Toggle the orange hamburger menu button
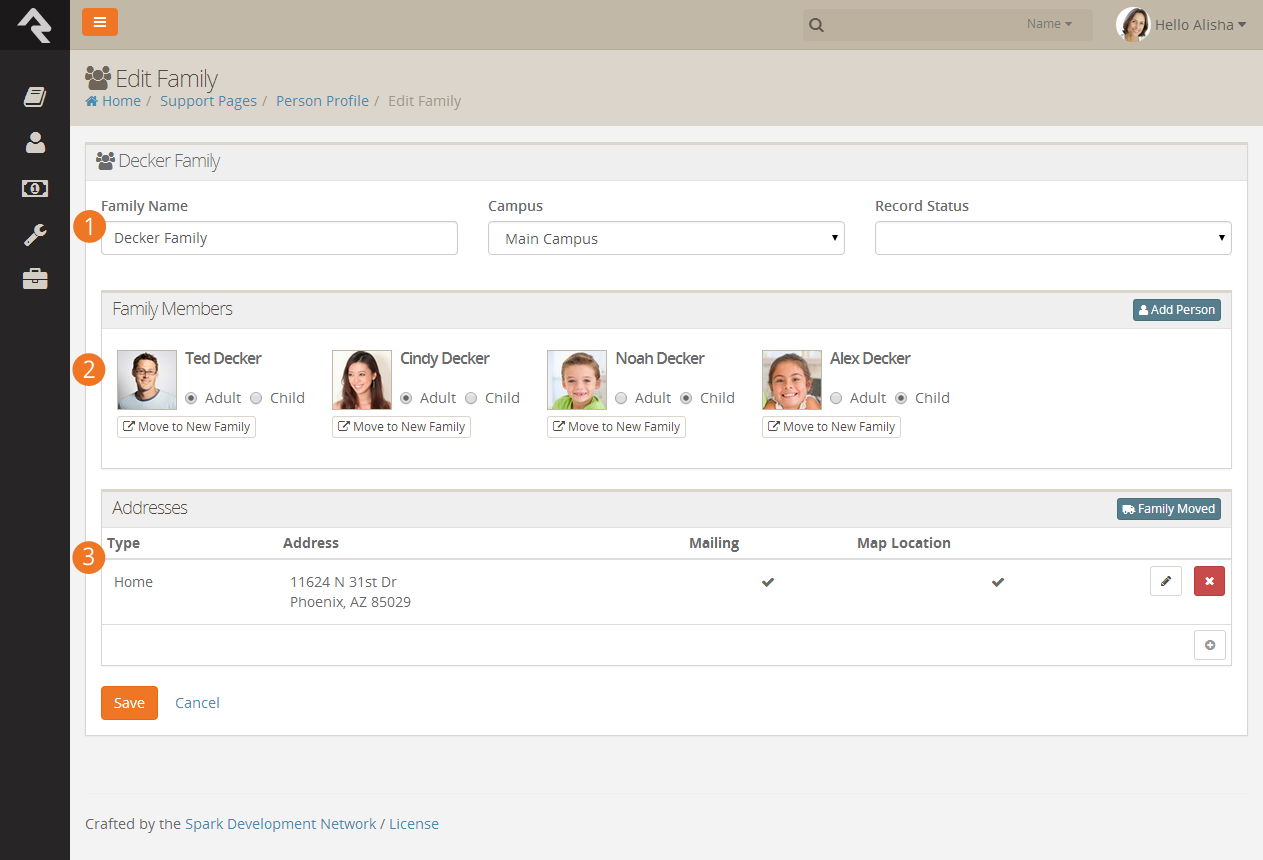Image resolution: width=1263 pixels, height=860 pixels. pos(100,22)
